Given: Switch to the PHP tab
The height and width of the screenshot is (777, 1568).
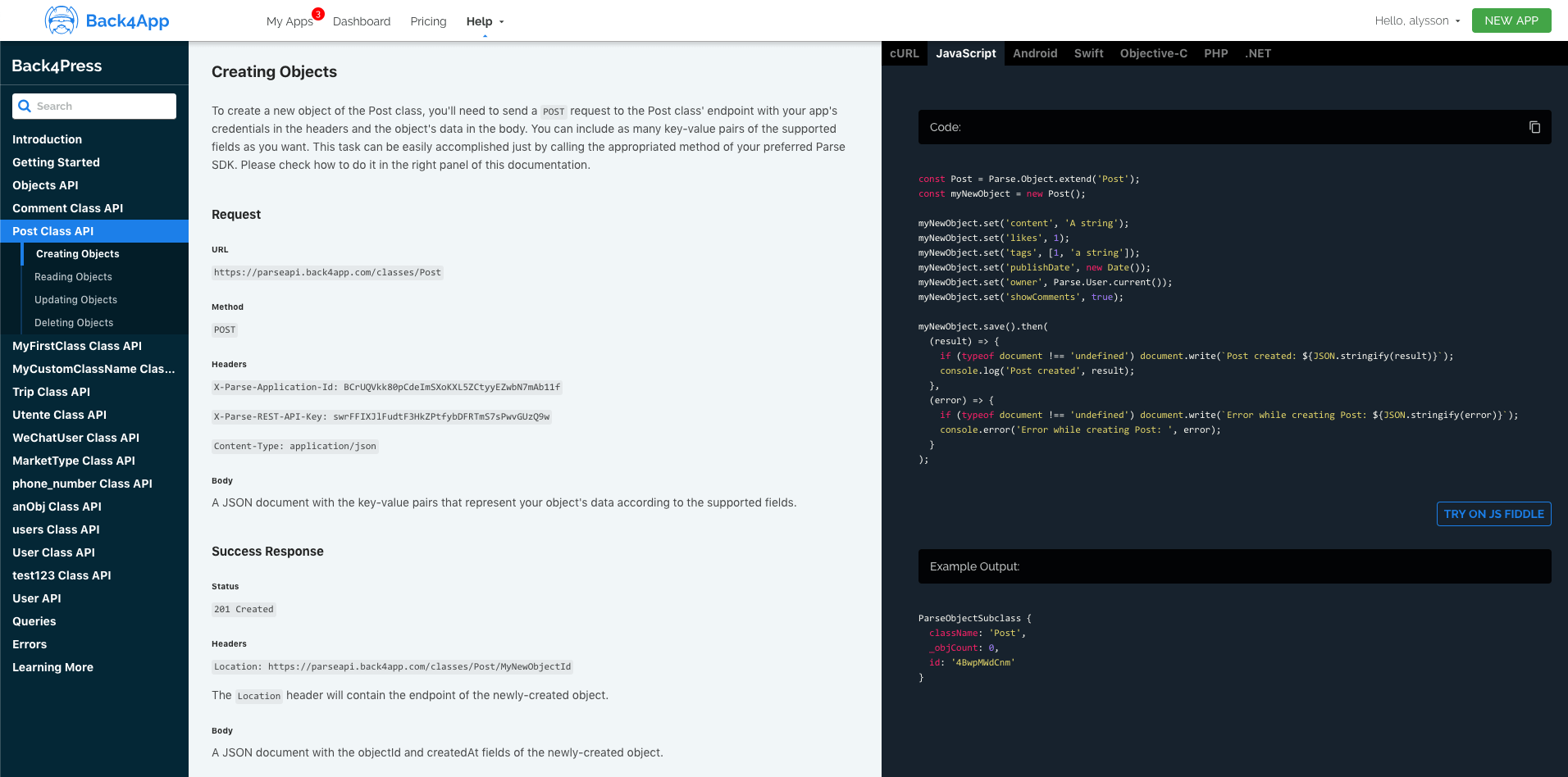Looking at the screenshot, I should (x=1215, y=53).
